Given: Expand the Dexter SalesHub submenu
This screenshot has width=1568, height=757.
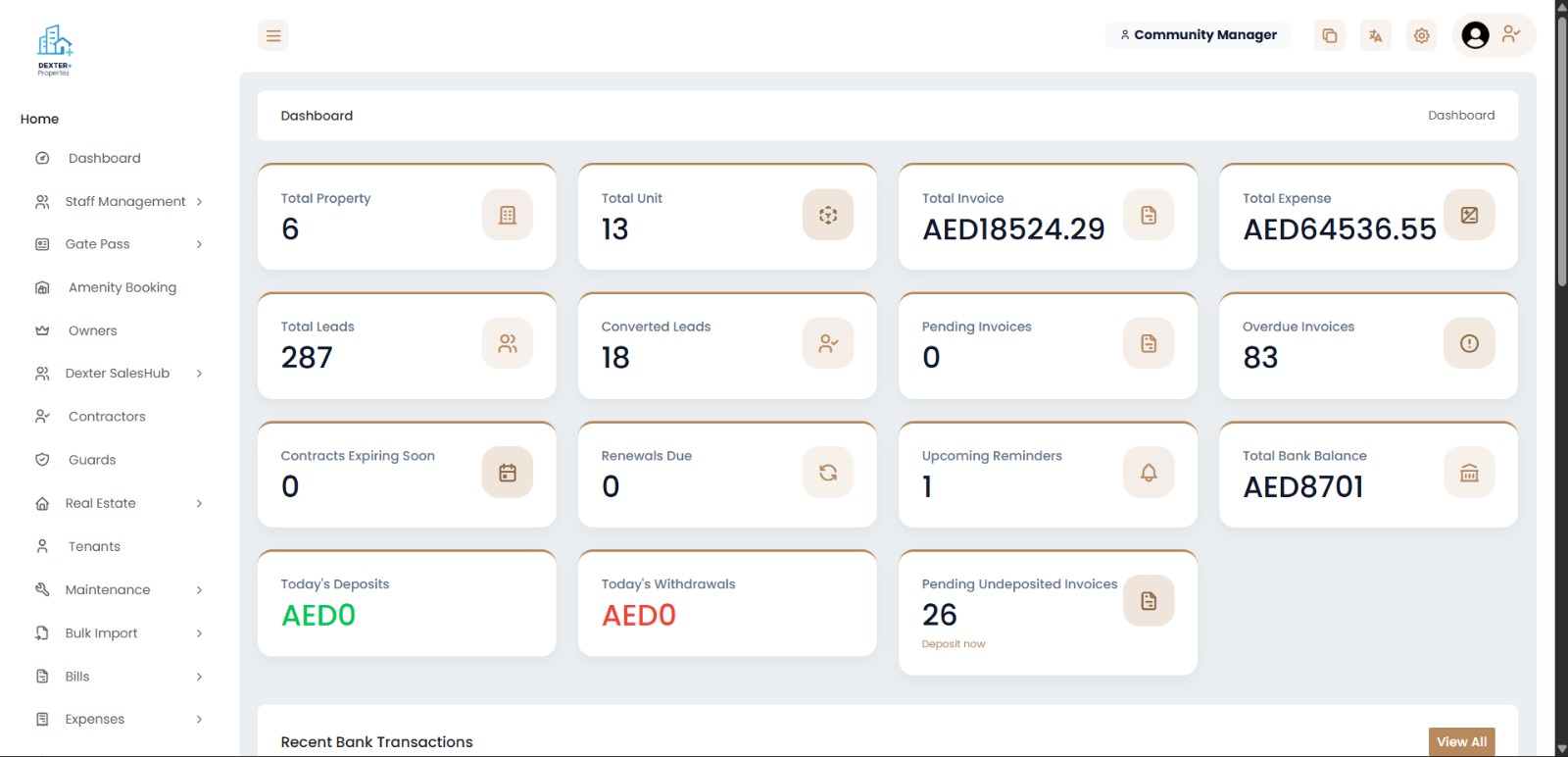Looking at the screenshot, I should point(119,374).
